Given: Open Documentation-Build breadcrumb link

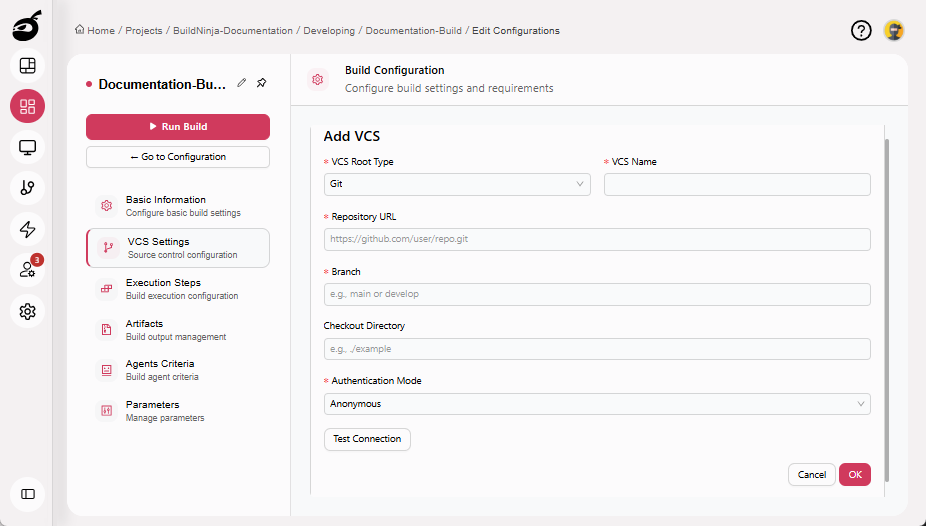Looking at the screenshot, I should [413, 31].
